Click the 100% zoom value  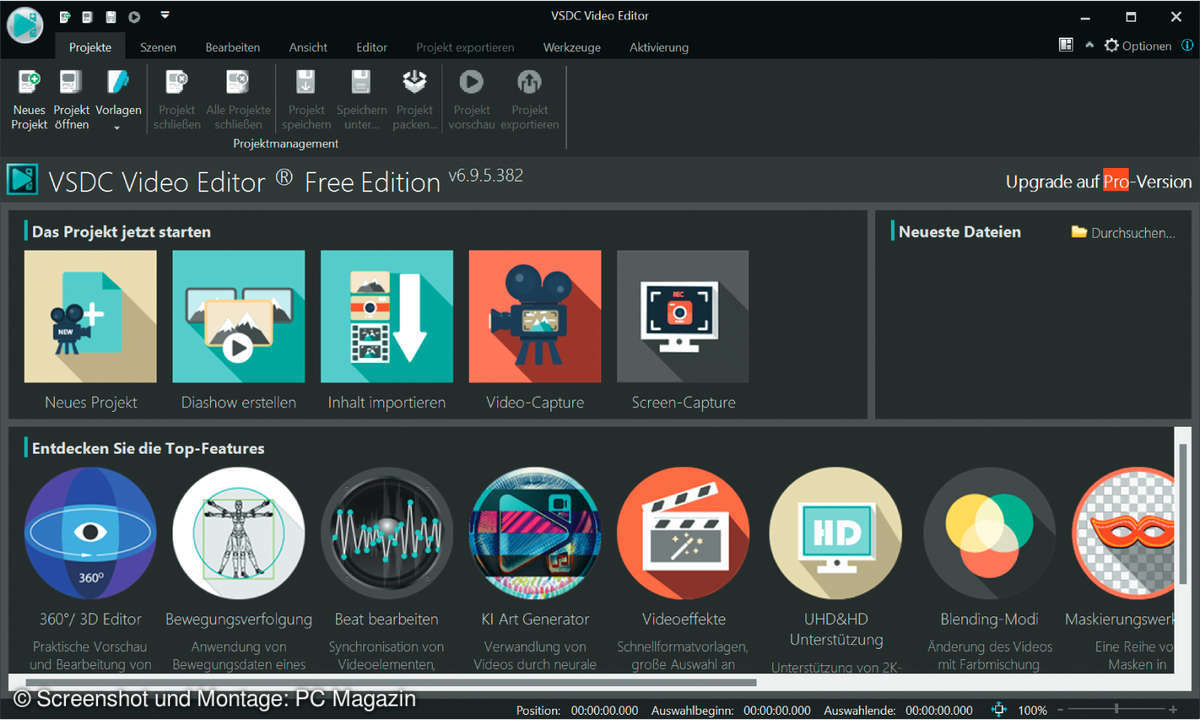(x=1032, y=710)
